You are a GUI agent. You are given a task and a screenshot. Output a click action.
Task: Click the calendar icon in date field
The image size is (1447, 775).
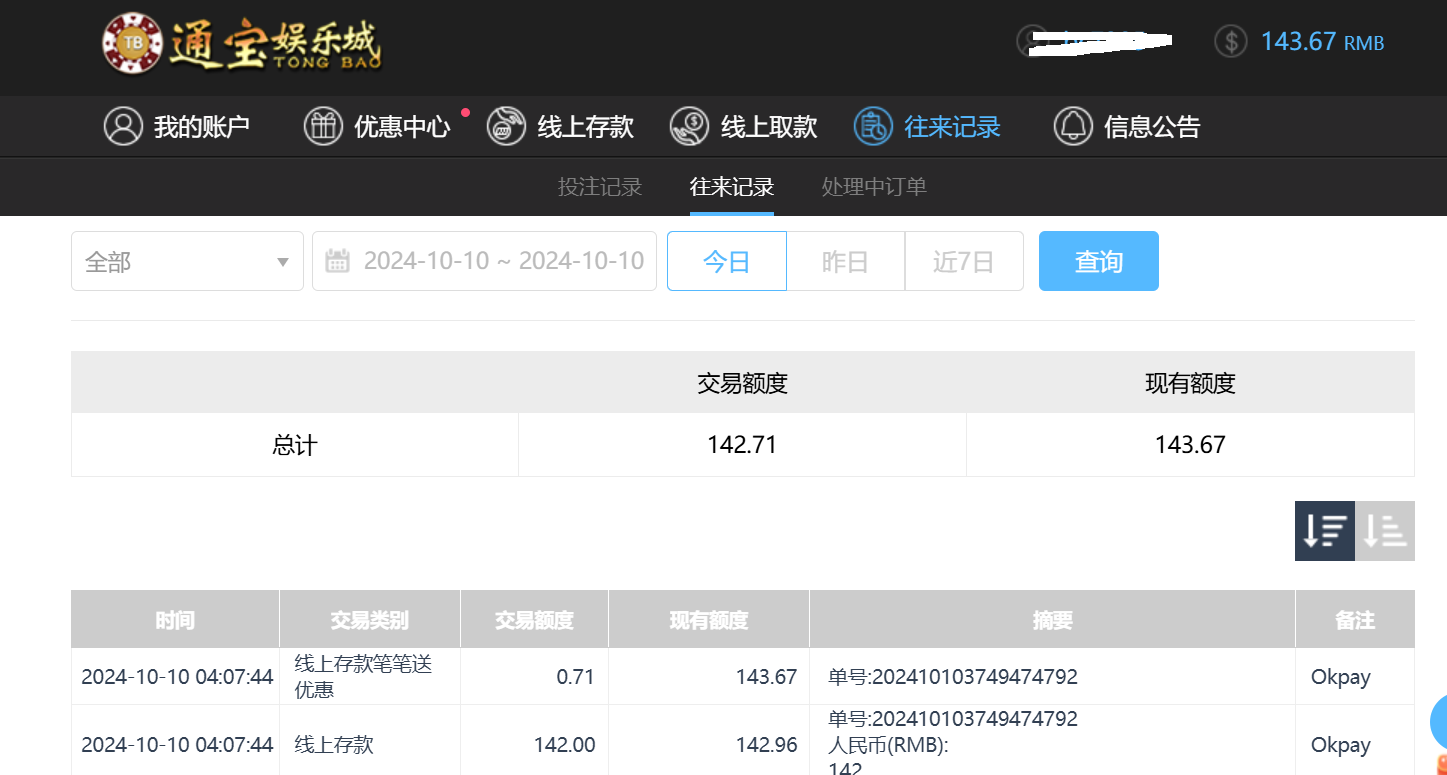[x=338, y=261]
